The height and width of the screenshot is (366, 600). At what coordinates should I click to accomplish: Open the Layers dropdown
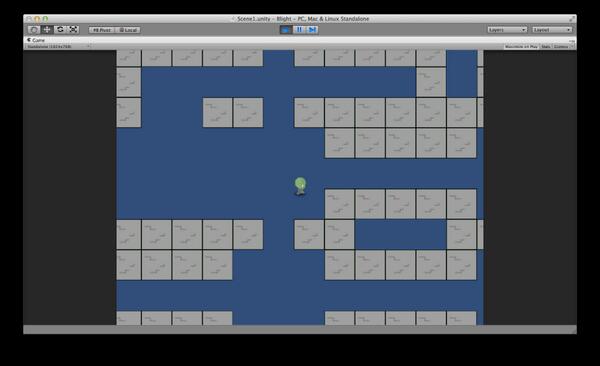pyautogui.click(x=507, y=30)
